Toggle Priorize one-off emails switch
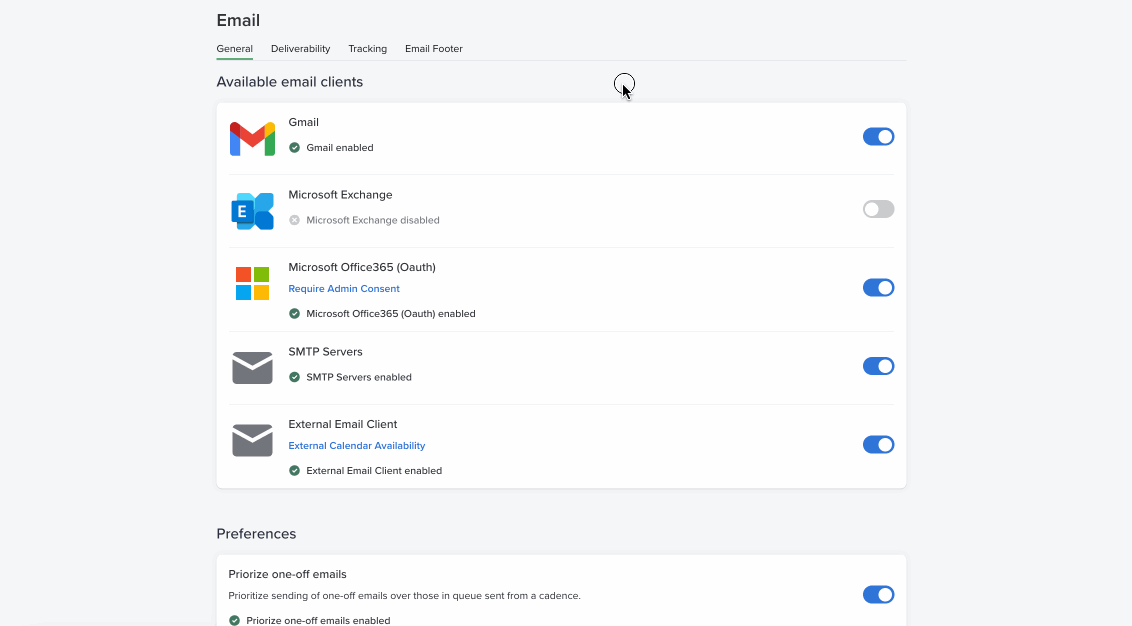 click(879, 595)
